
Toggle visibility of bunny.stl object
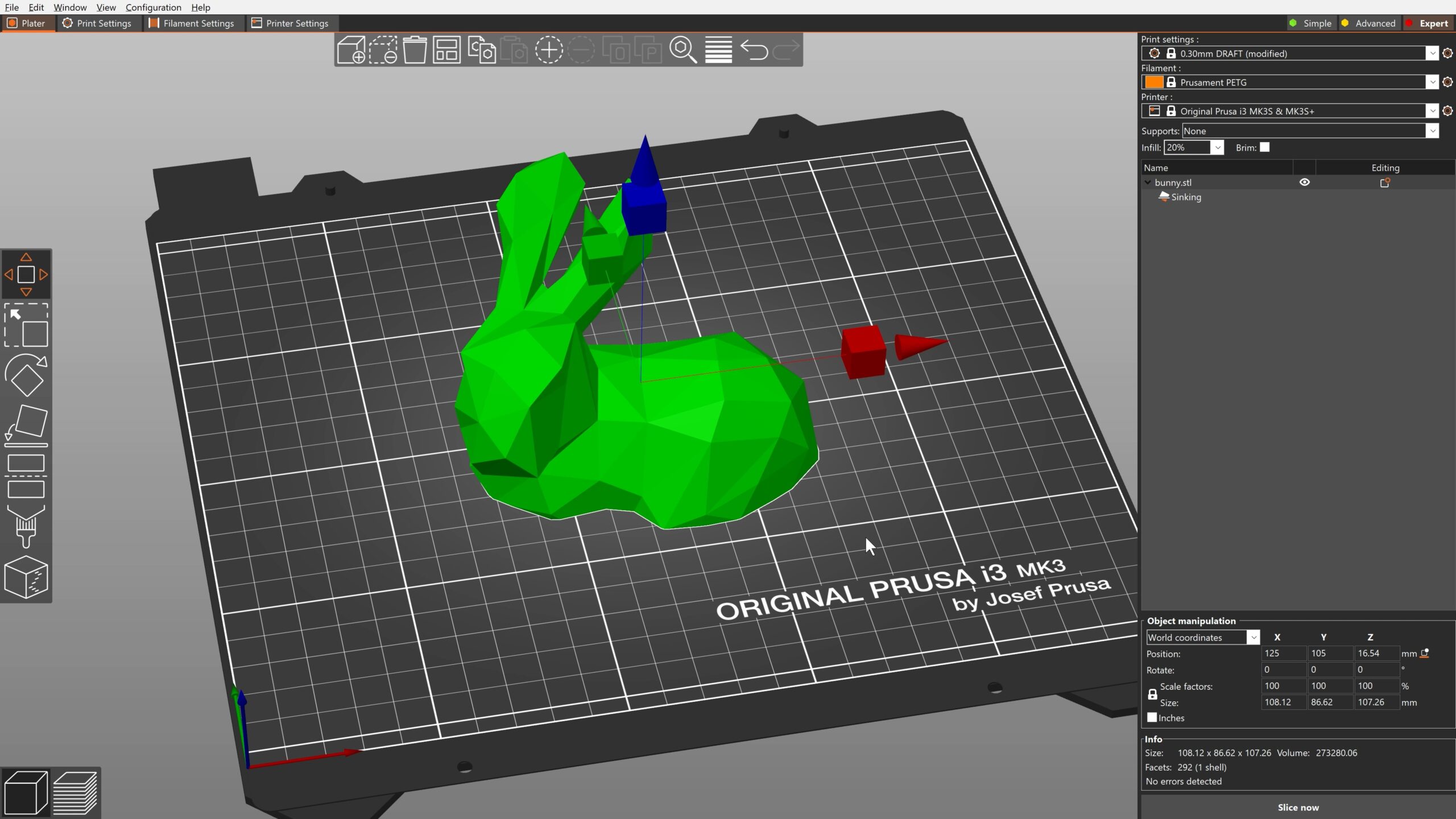(x=1304, y=182)
